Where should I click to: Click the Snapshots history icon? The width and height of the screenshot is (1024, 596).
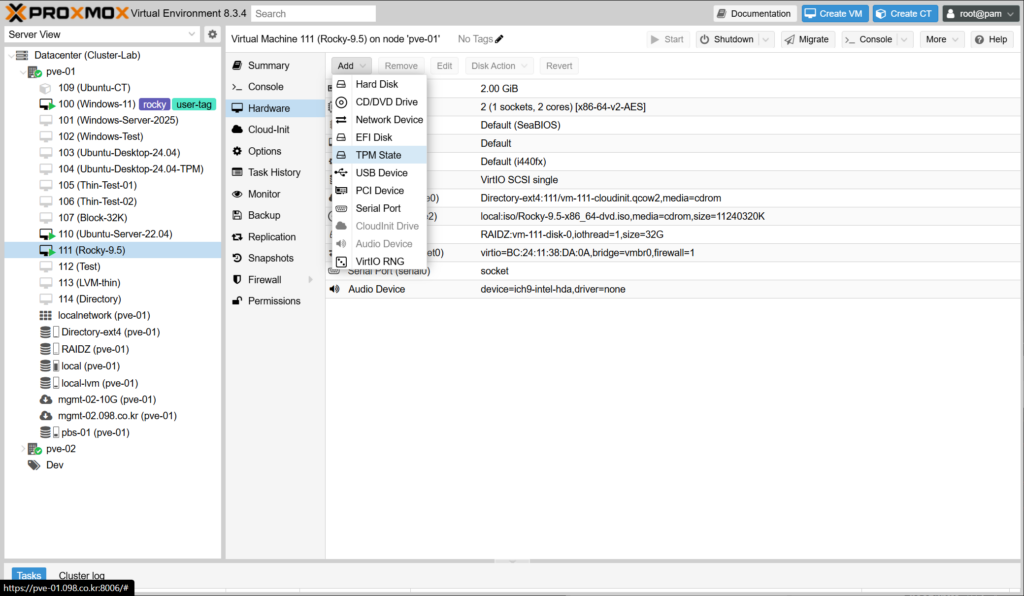pos(236,258)
